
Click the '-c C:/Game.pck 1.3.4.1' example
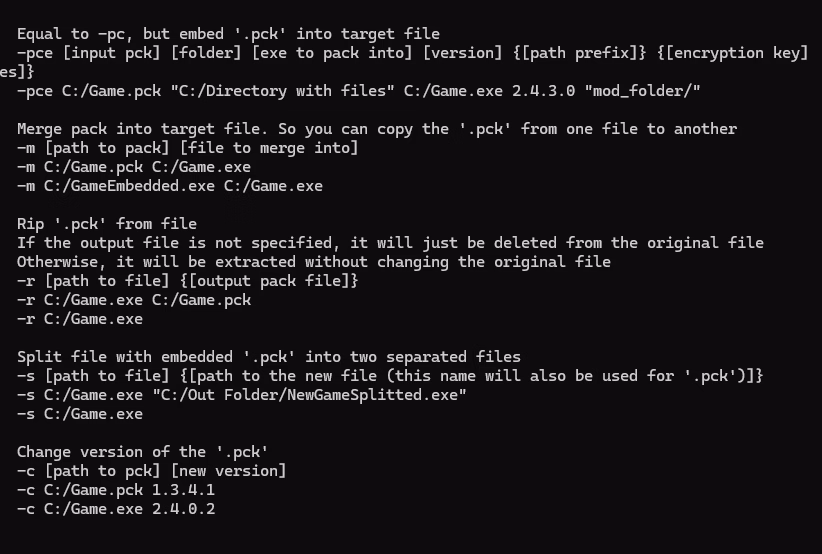116,490
